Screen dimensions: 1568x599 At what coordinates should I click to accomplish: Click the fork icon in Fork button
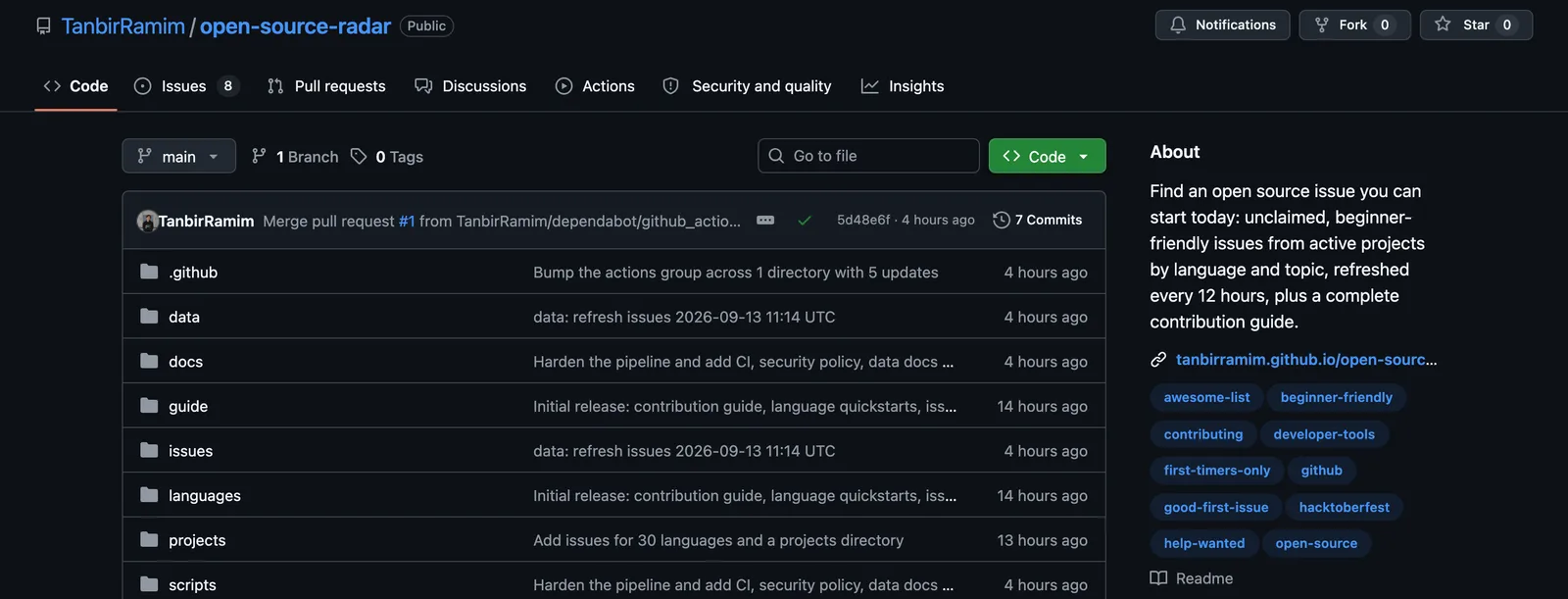[1322, 25]
